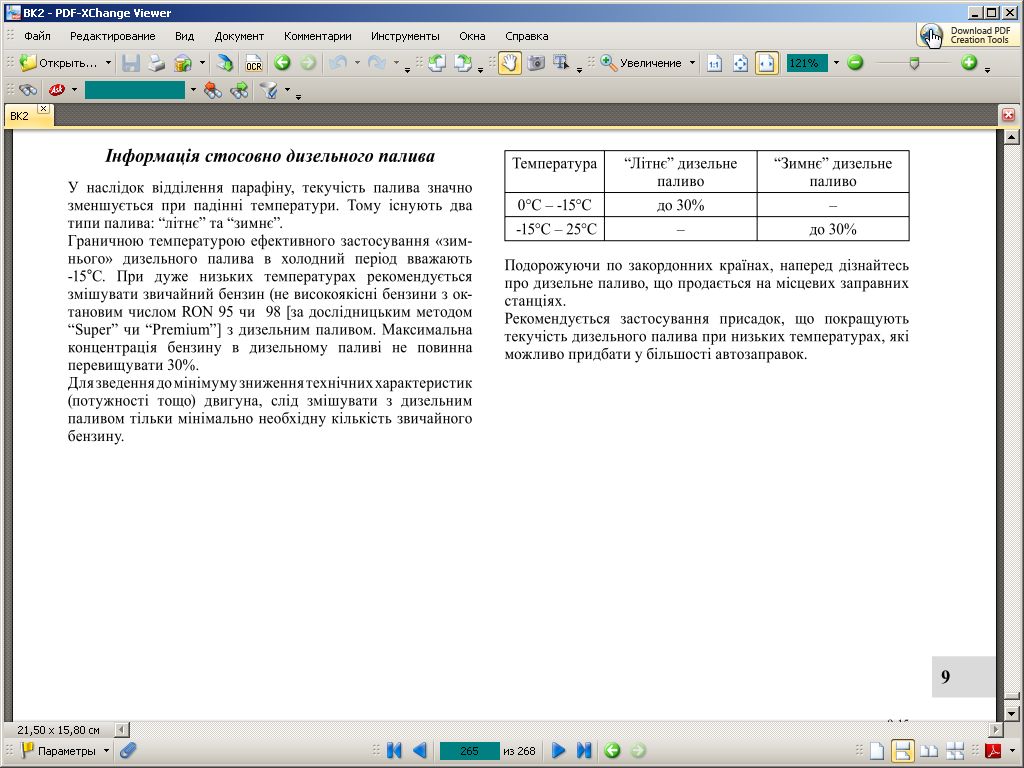The height and width of the screenshot is (768, 1024).
Task: Expand the Открыть button dropdown arrow
Action: [108, 63]
